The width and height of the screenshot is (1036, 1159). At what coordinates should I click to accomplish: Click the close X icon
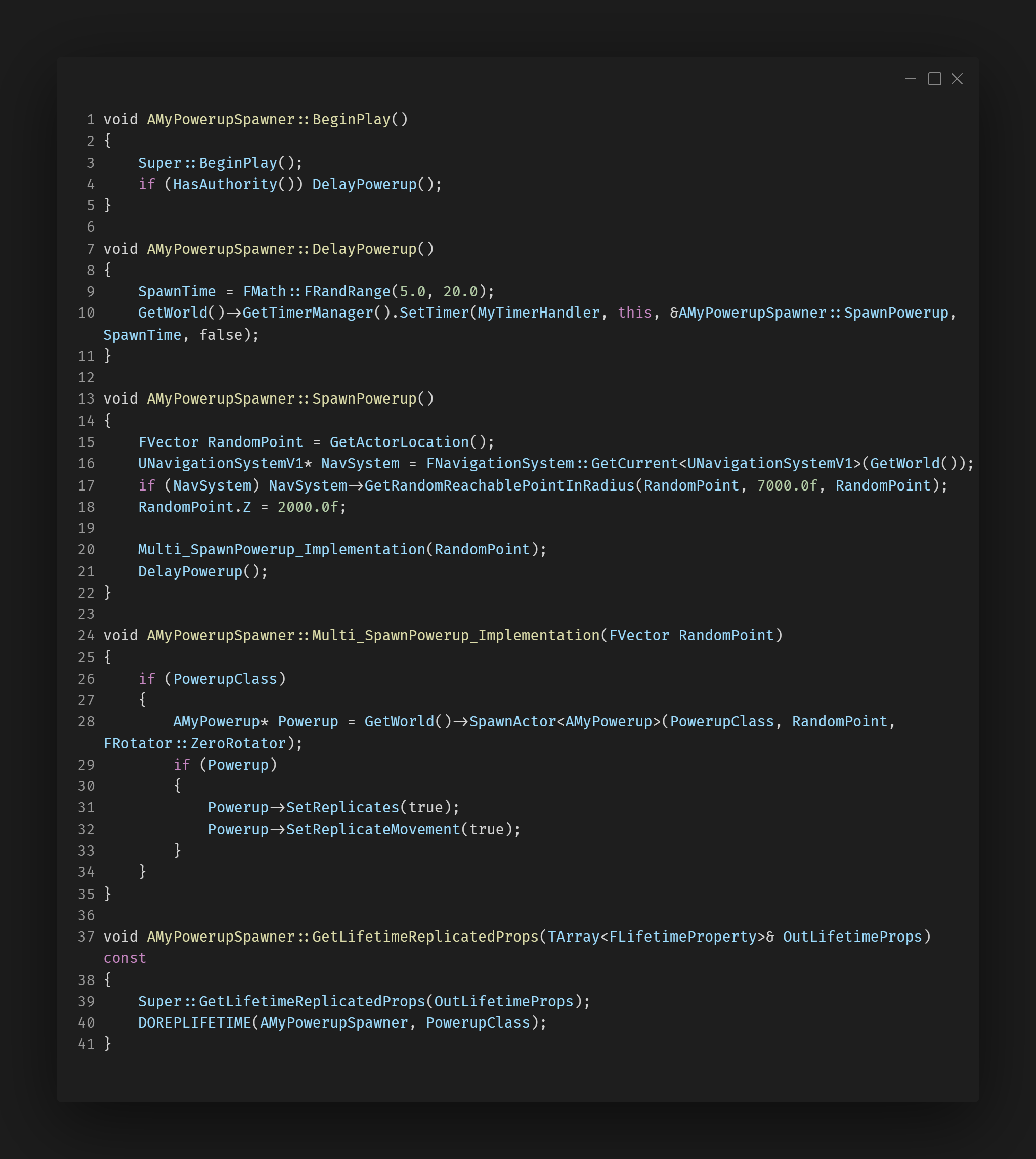coord(957,79)
